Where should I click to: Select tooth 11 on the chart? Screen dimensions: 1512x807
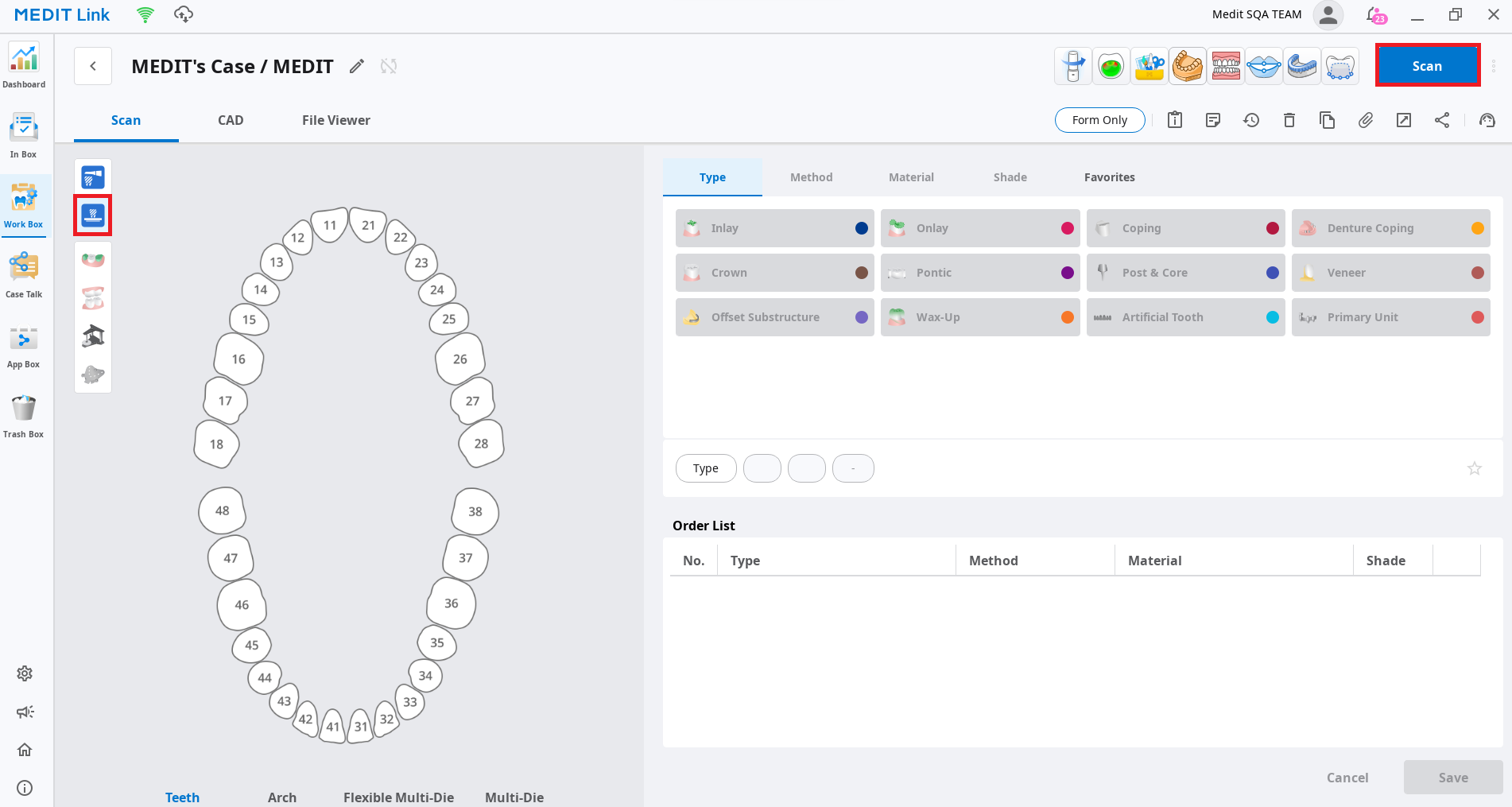(x=330, y=226)
